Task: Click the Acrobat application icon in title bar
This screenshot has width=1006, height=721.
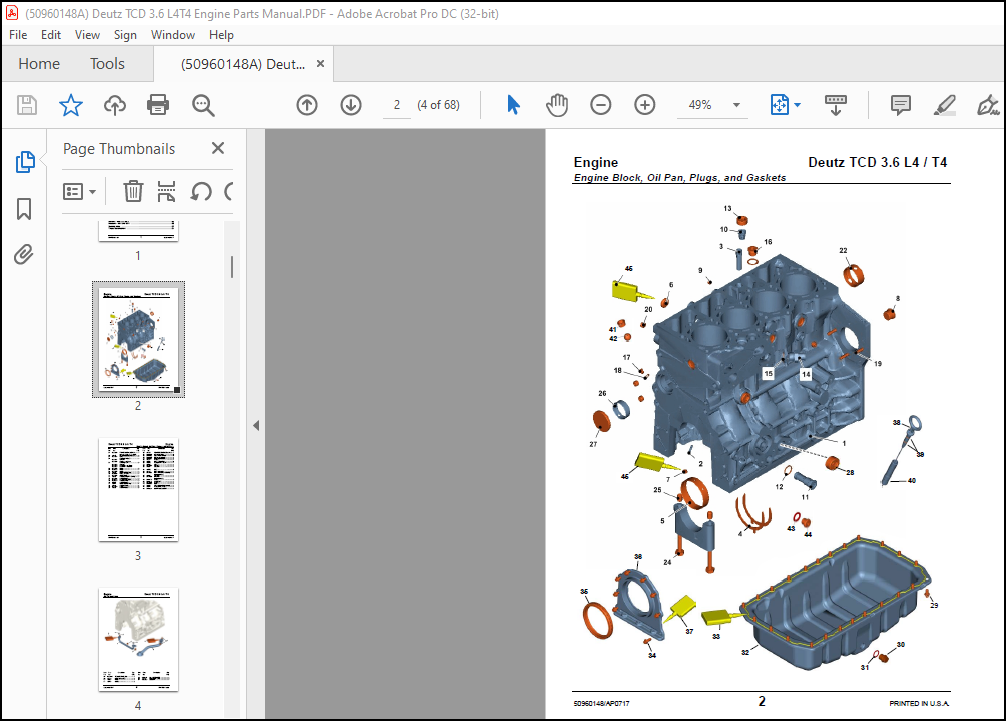Action: 12,13
